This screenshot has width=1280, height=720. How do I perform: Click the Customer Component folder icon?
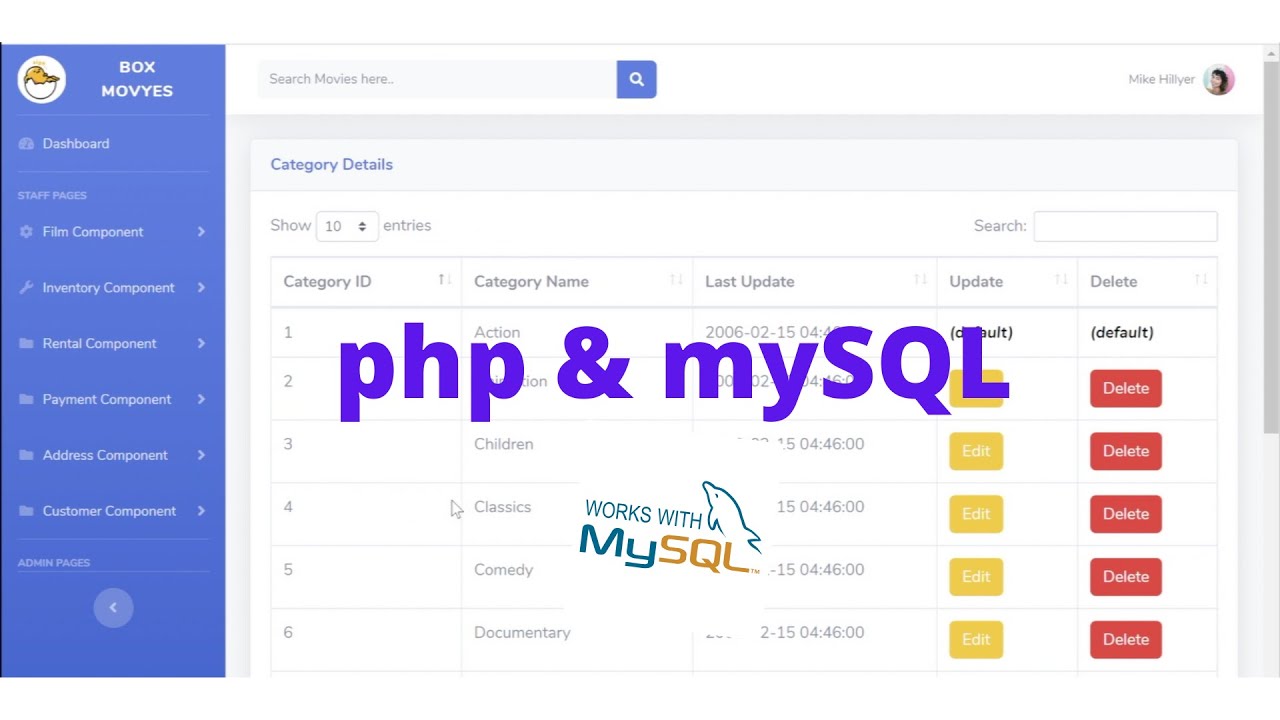coord(26,511)
